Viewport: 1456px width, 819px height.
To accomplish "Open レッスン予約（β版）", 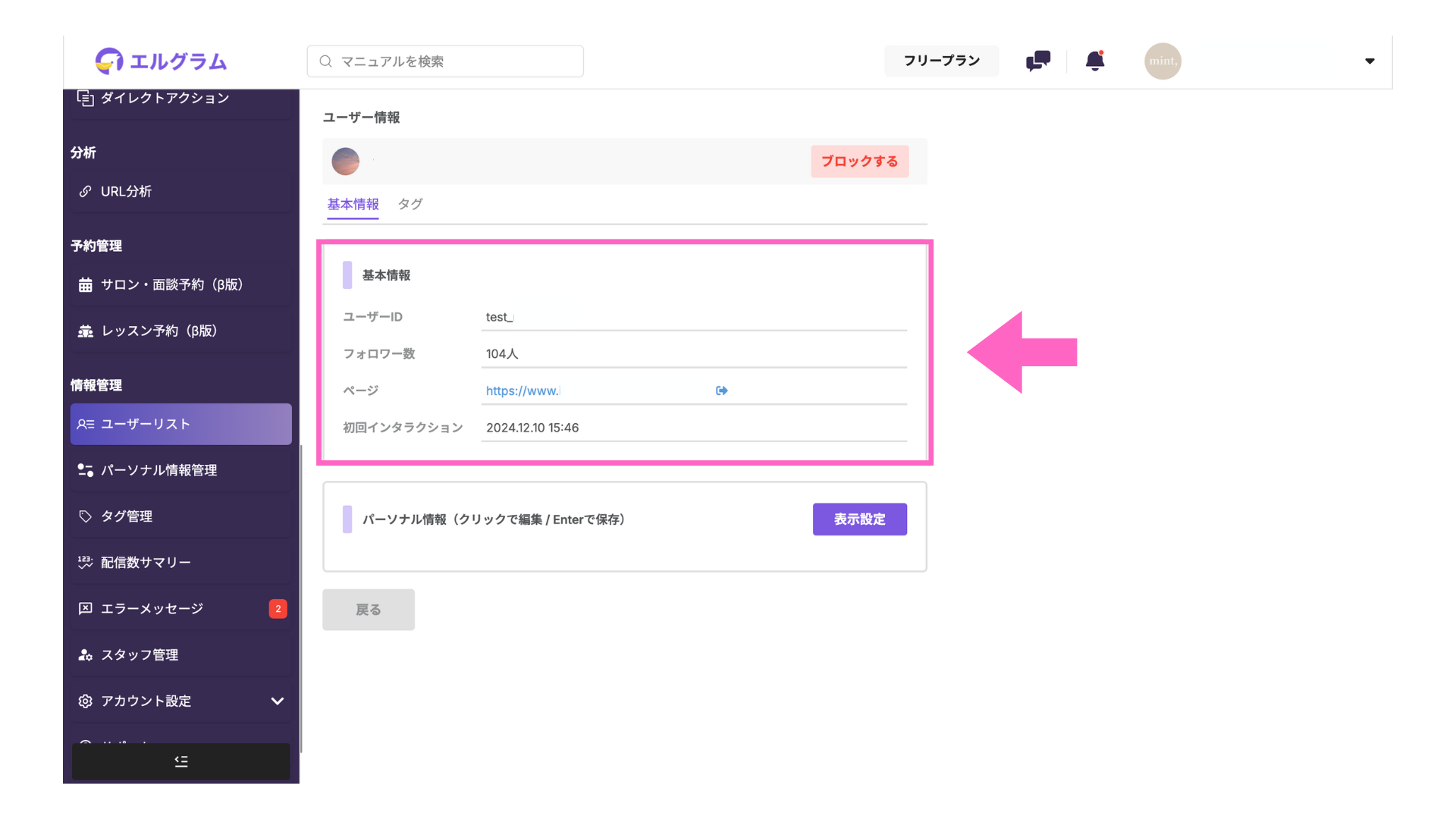I will (181, 331).
